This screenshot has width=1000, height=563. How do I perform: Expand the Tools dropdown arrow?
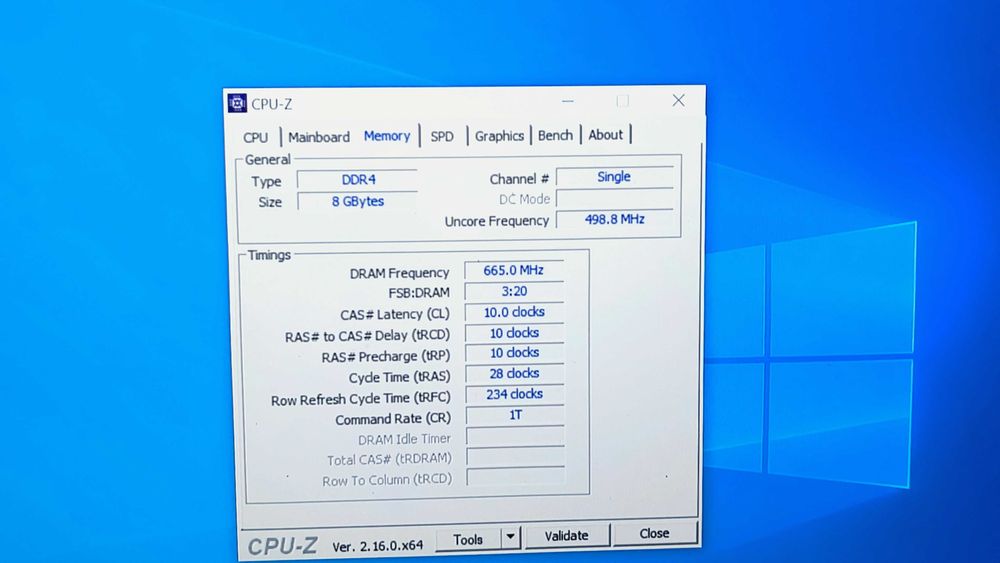click(511, 537)
